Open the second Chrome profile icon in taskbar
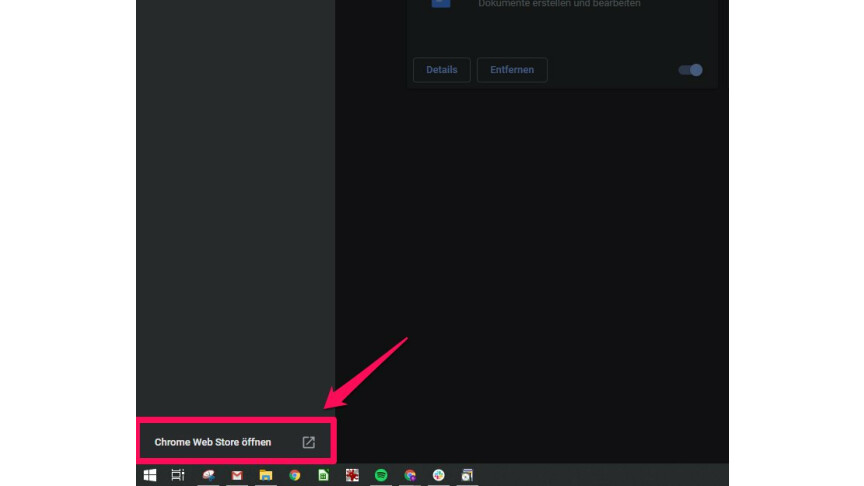 (x=410, y=476)
